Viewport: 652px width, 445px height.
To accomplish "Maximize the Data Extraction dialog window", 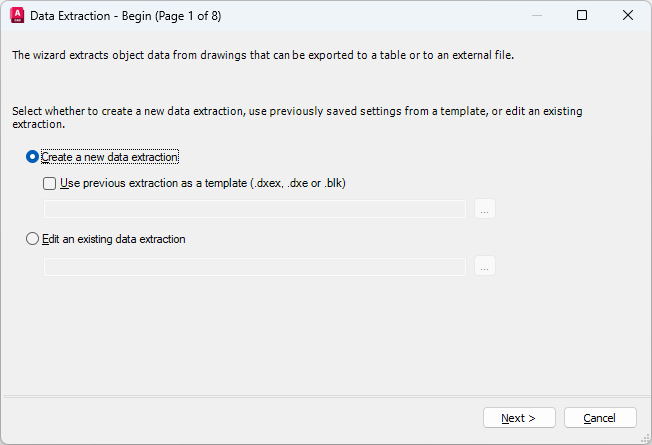I will [582, 16].
